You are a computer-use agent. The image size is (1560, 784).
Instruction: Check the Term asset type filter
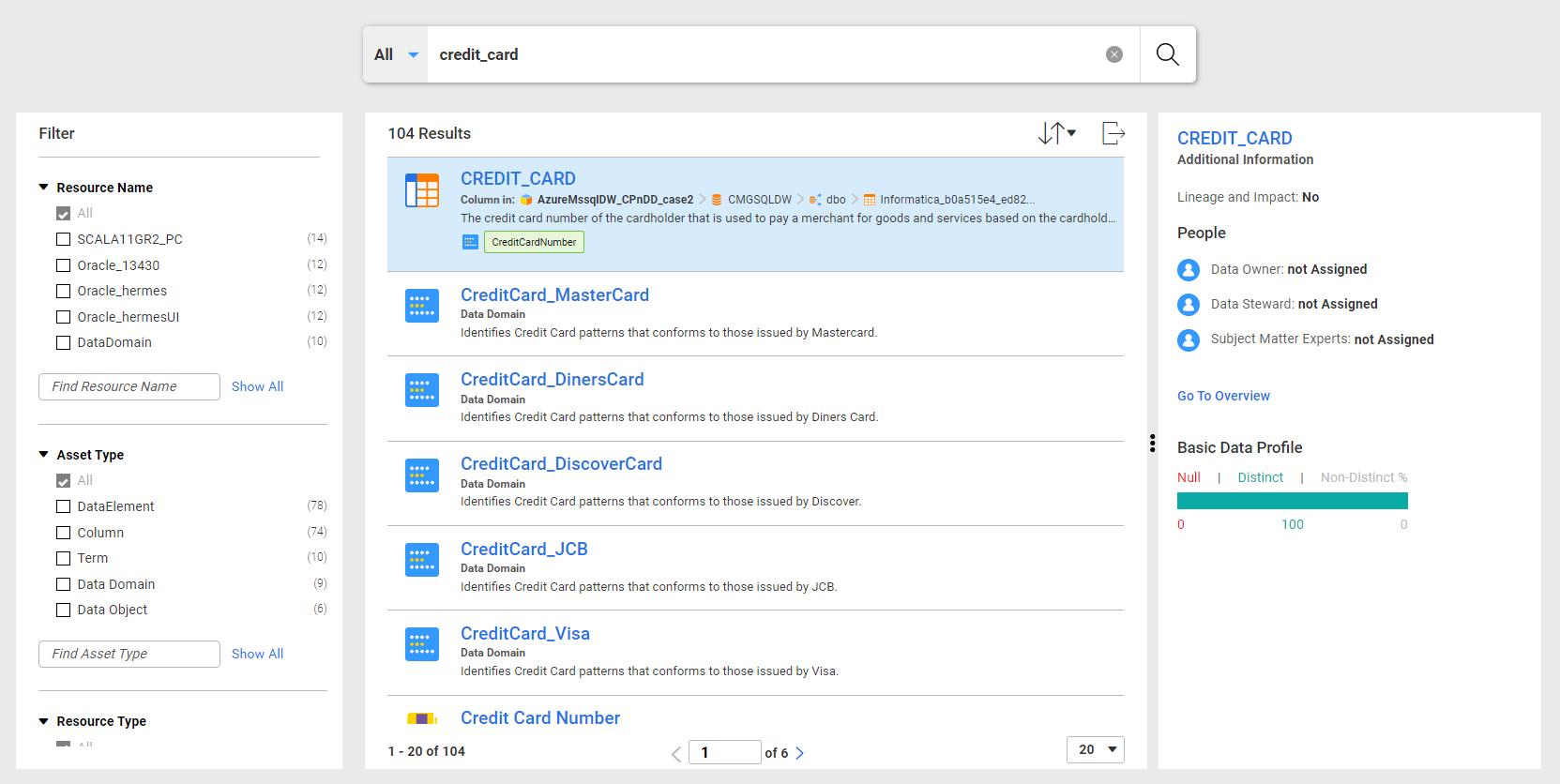point(64,558)
